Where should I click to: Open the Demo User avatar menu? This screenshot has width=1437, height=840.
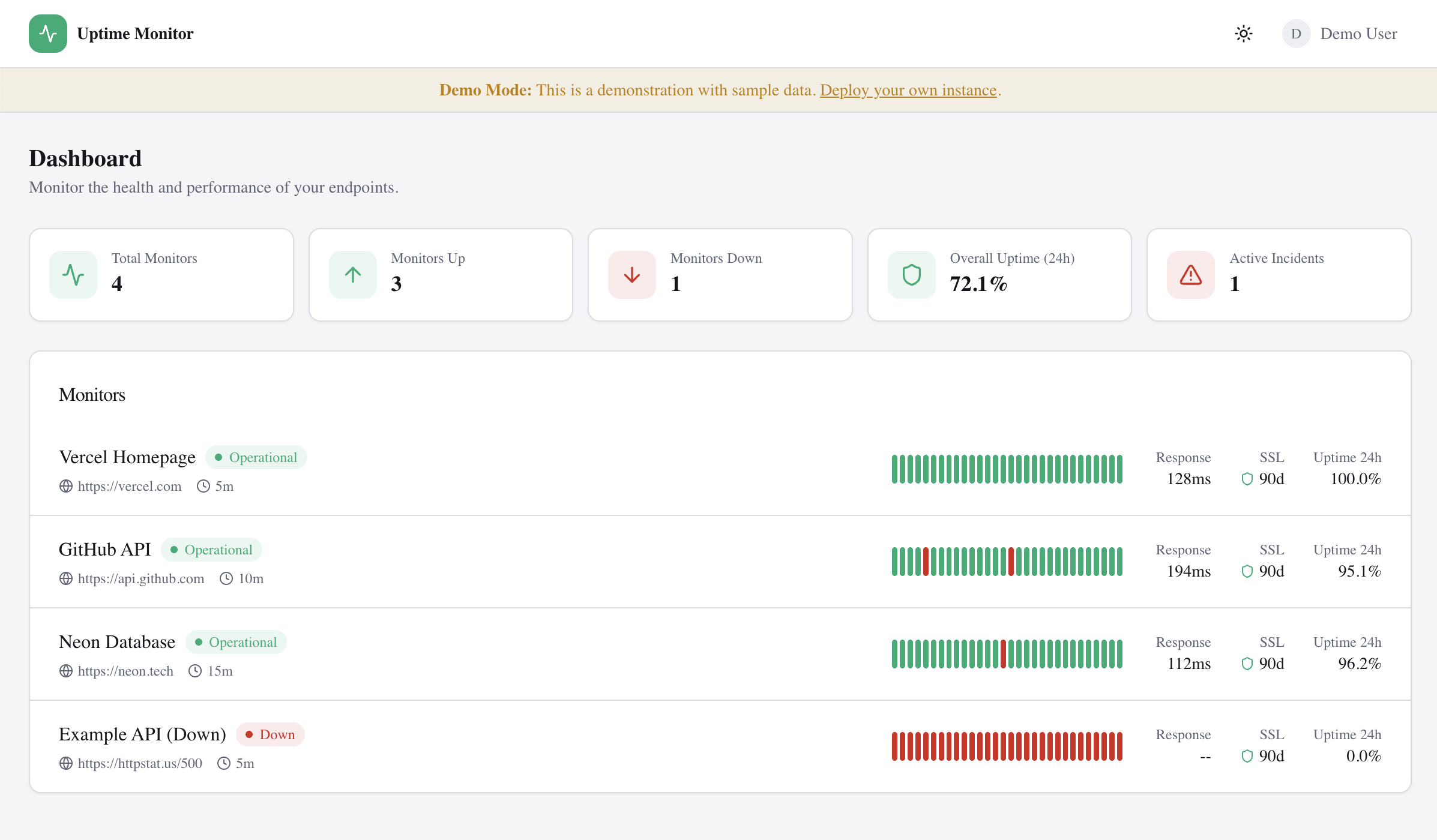click(x=1296, y=34)
